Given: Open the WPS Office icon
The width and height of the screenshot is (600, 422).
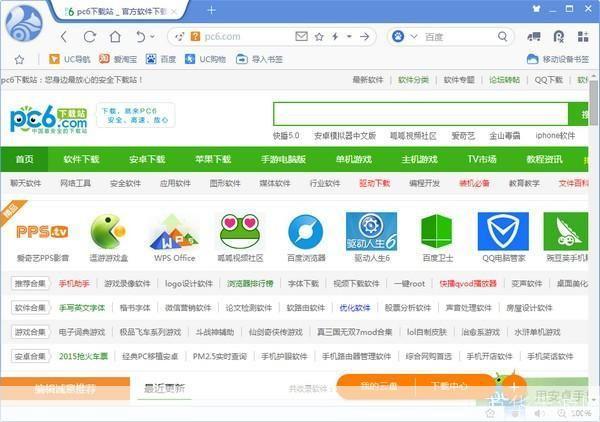Looking at the screenshot, I should [x=174, y=233].
